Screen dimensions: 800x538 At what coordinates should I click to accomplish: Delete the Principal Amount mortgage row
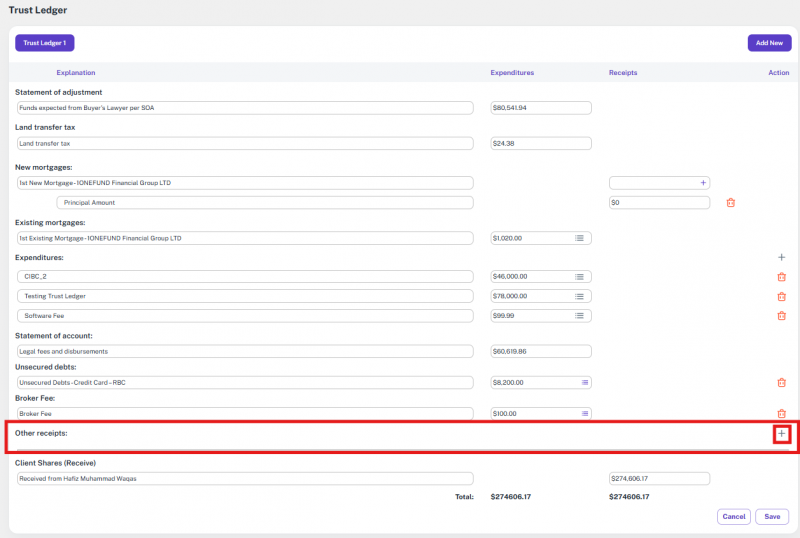click(730, 203)
